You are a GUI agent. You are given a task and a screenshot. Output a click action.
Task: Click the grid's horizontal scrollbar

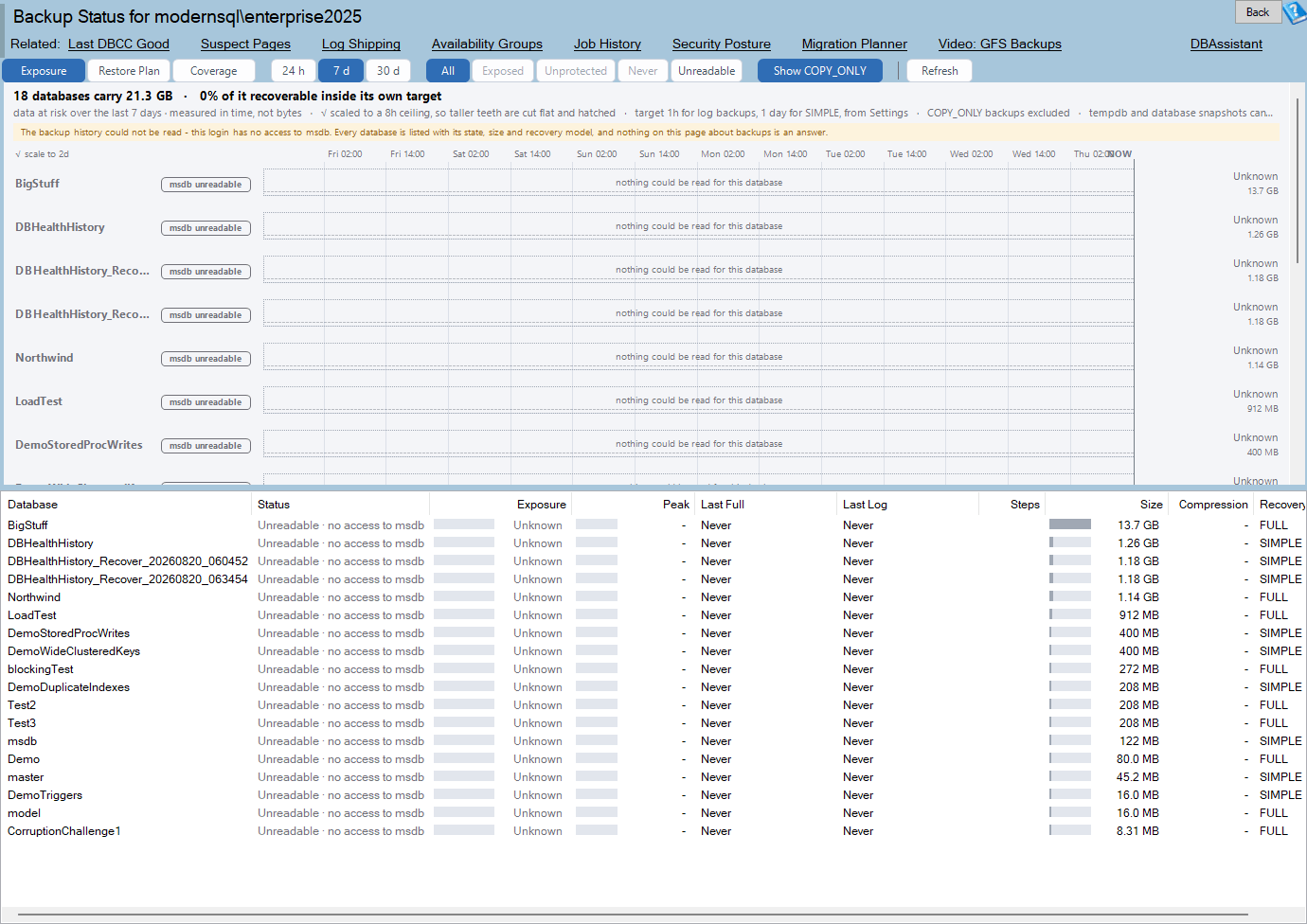click(x=633, y=915)
